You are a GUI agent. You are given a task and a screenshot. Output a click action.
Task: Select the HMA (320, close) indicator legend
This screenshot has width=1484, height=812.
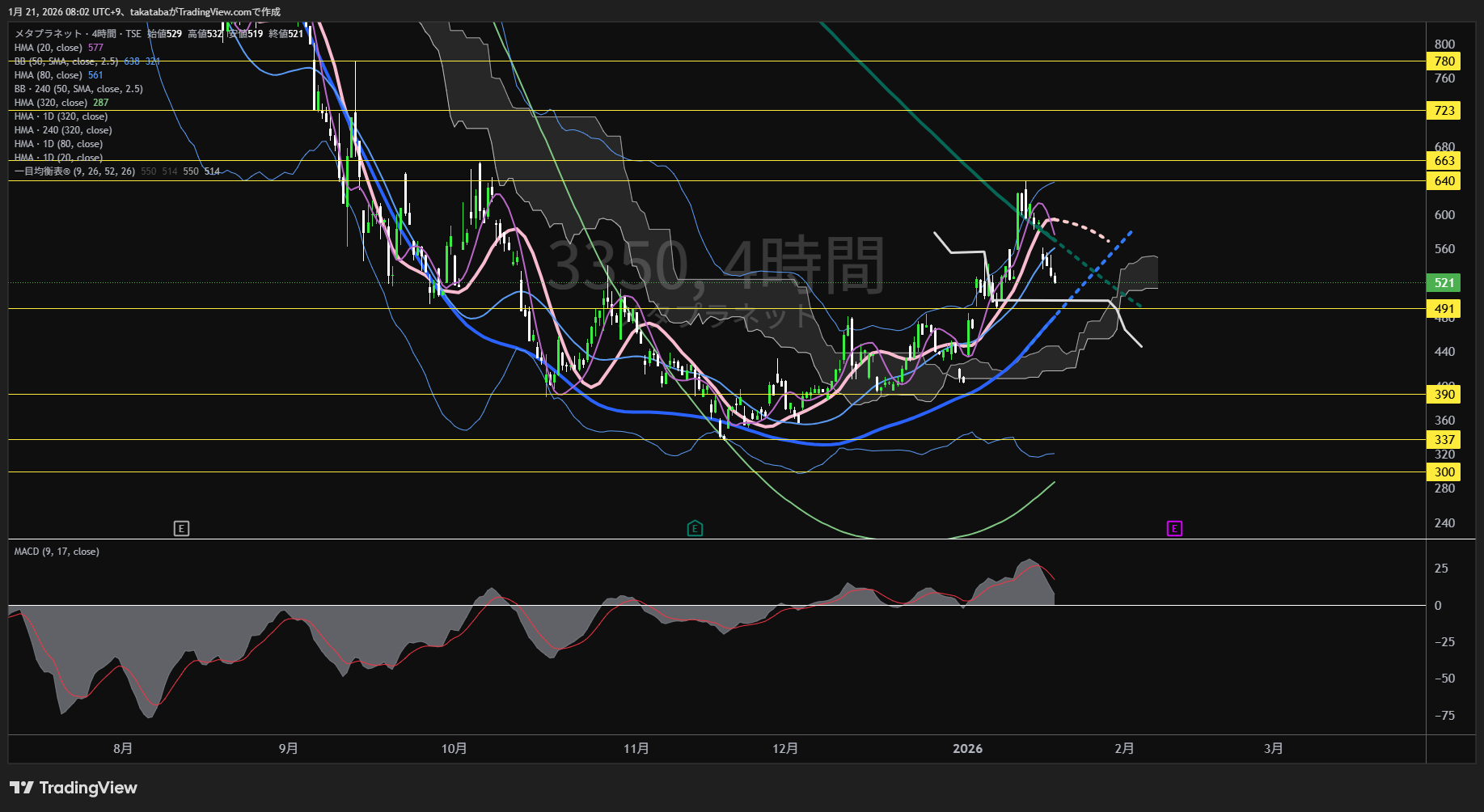[51, 103]
